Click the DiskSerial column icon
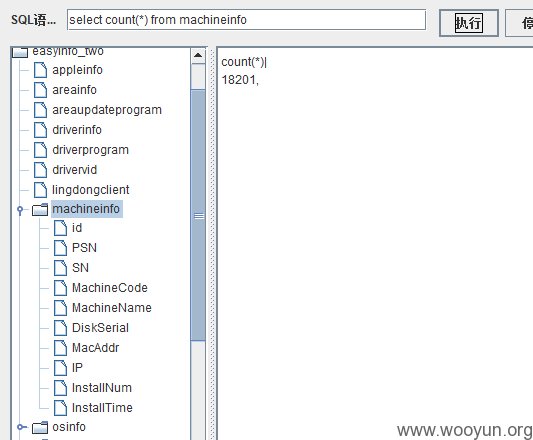 (61, 328)
